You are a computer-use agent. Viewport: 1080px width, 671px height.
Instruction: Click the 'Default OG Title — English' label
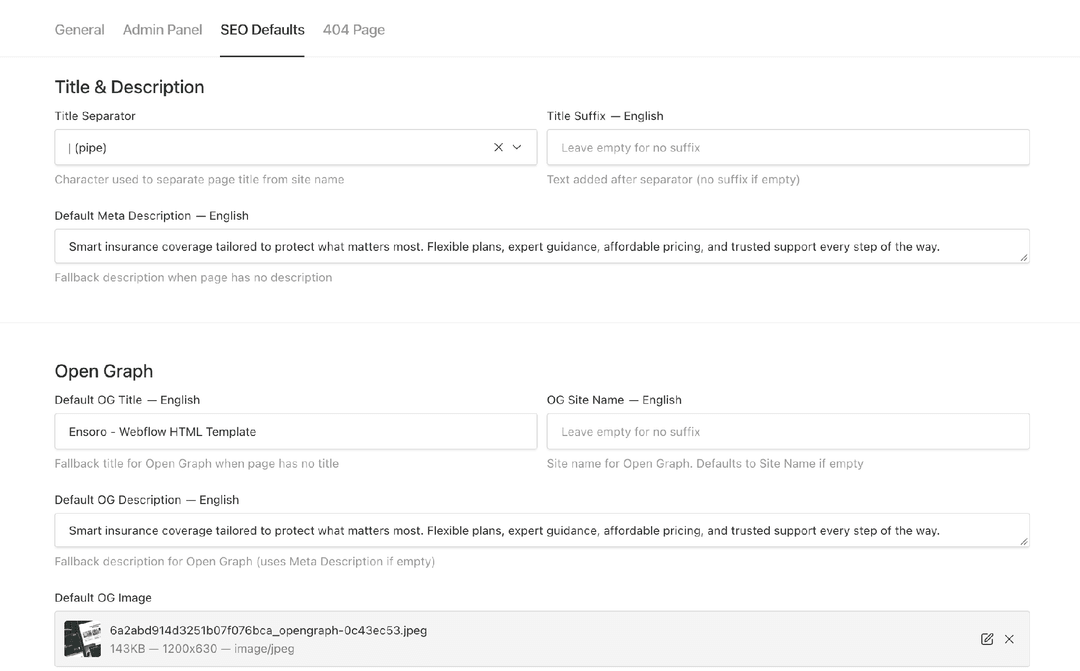[x=127, y=400]
